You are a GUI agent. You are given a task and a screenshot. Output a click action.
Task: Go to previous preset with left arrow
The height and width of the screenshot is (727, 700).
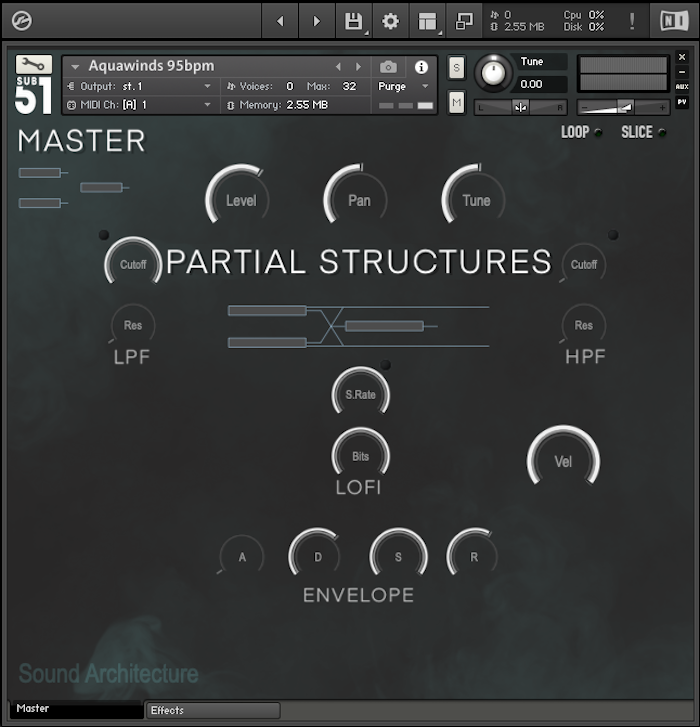[280, 21]
